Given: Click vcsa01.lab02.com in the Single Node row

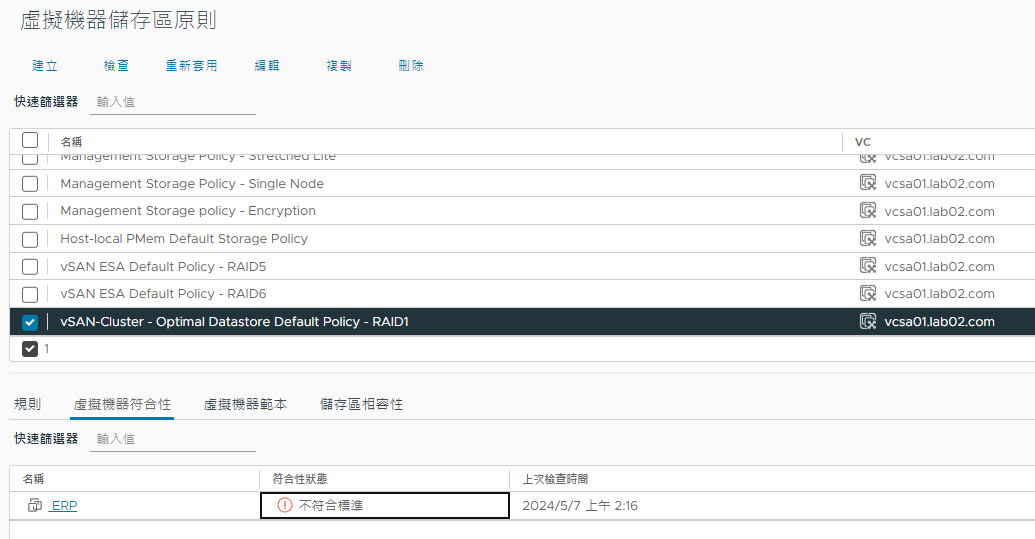Looking at the screenshot, I should [939, 184].
